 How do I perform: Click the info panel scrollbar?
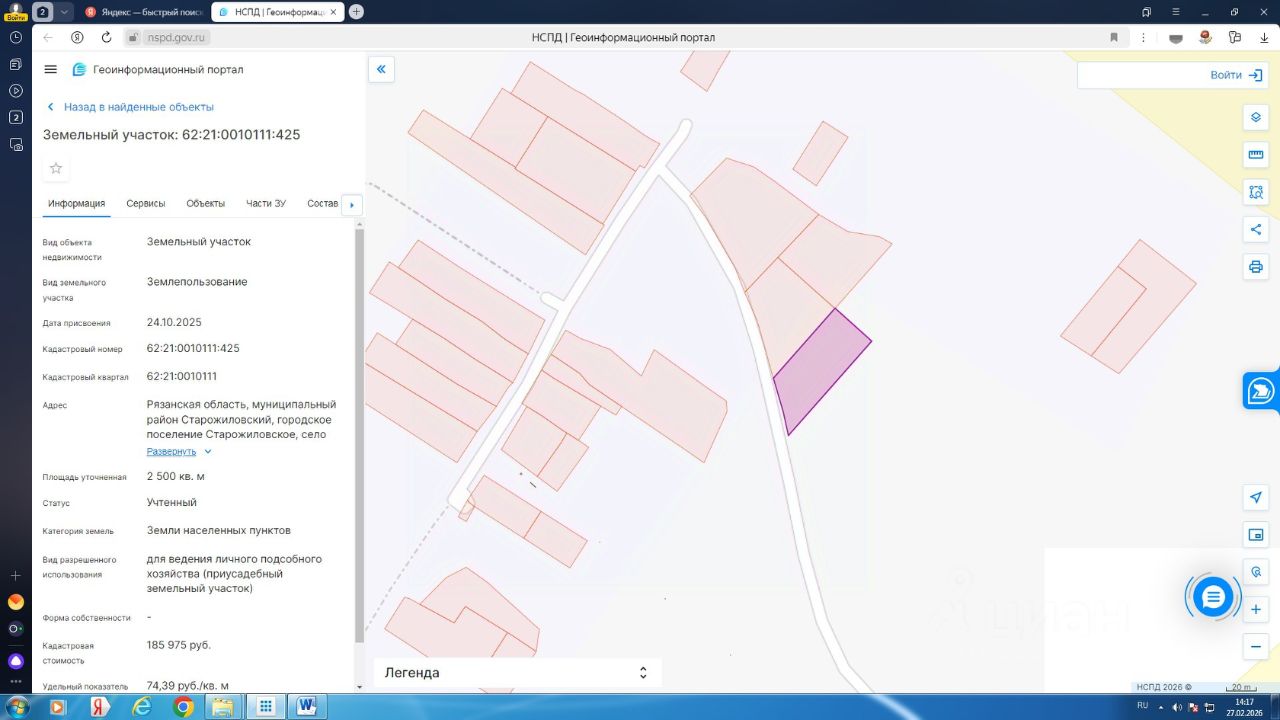pos(360,435)
